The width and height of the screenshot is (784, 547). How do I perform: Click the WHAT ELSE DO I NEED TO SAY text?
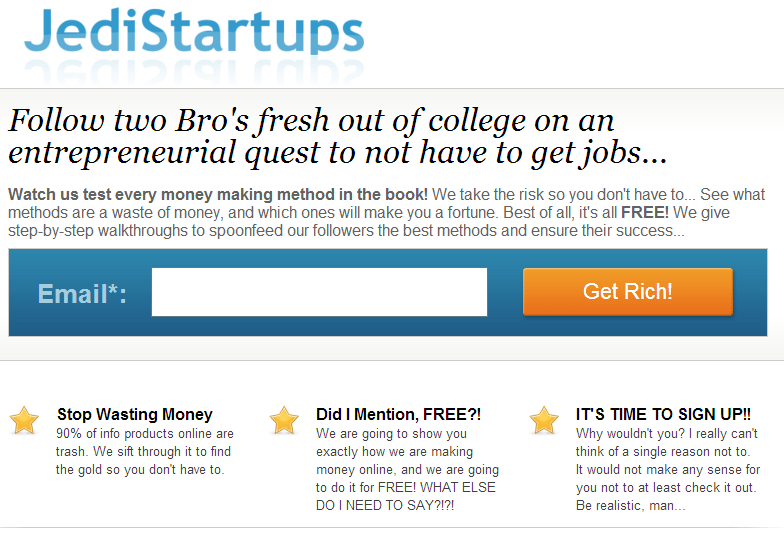[406, 496]
